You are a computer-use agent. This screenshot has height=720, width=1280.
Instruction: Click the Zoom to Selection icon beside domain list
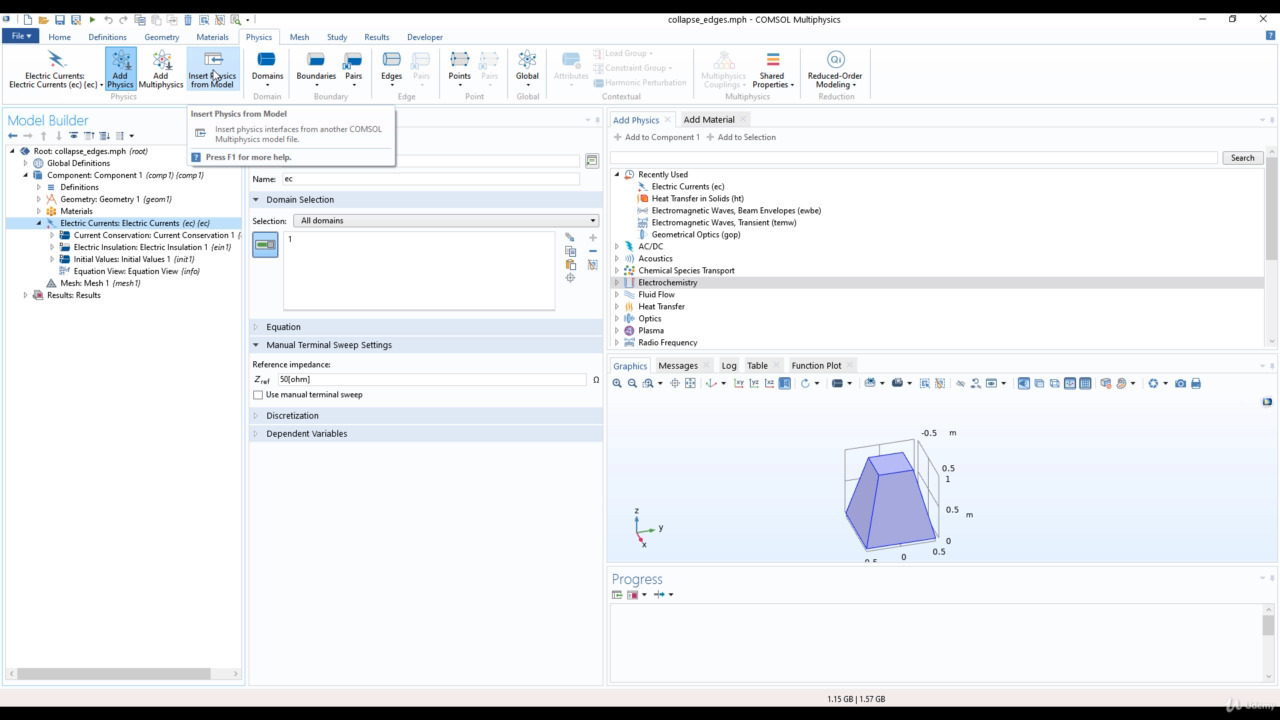point(570,278)
